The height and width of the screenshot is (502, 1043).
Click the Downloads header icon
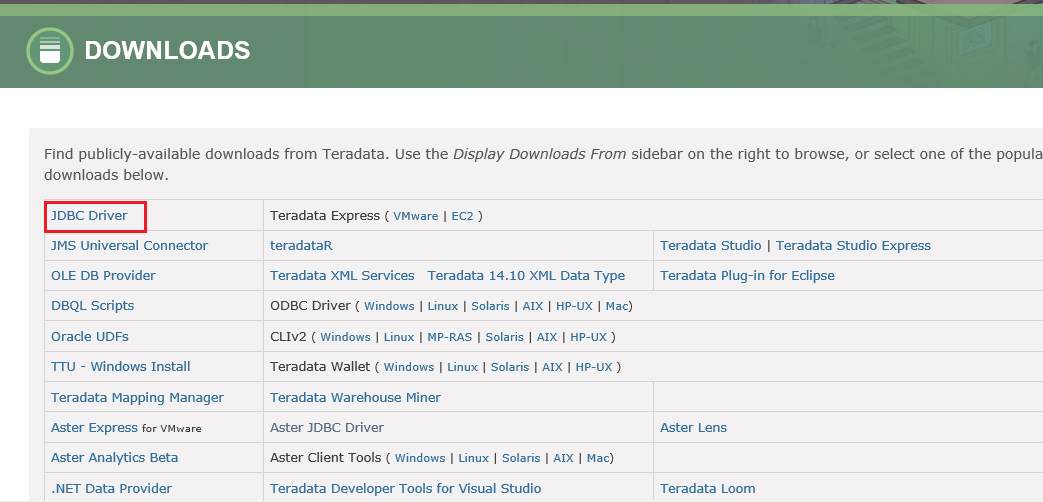click(x=50, y=51)
